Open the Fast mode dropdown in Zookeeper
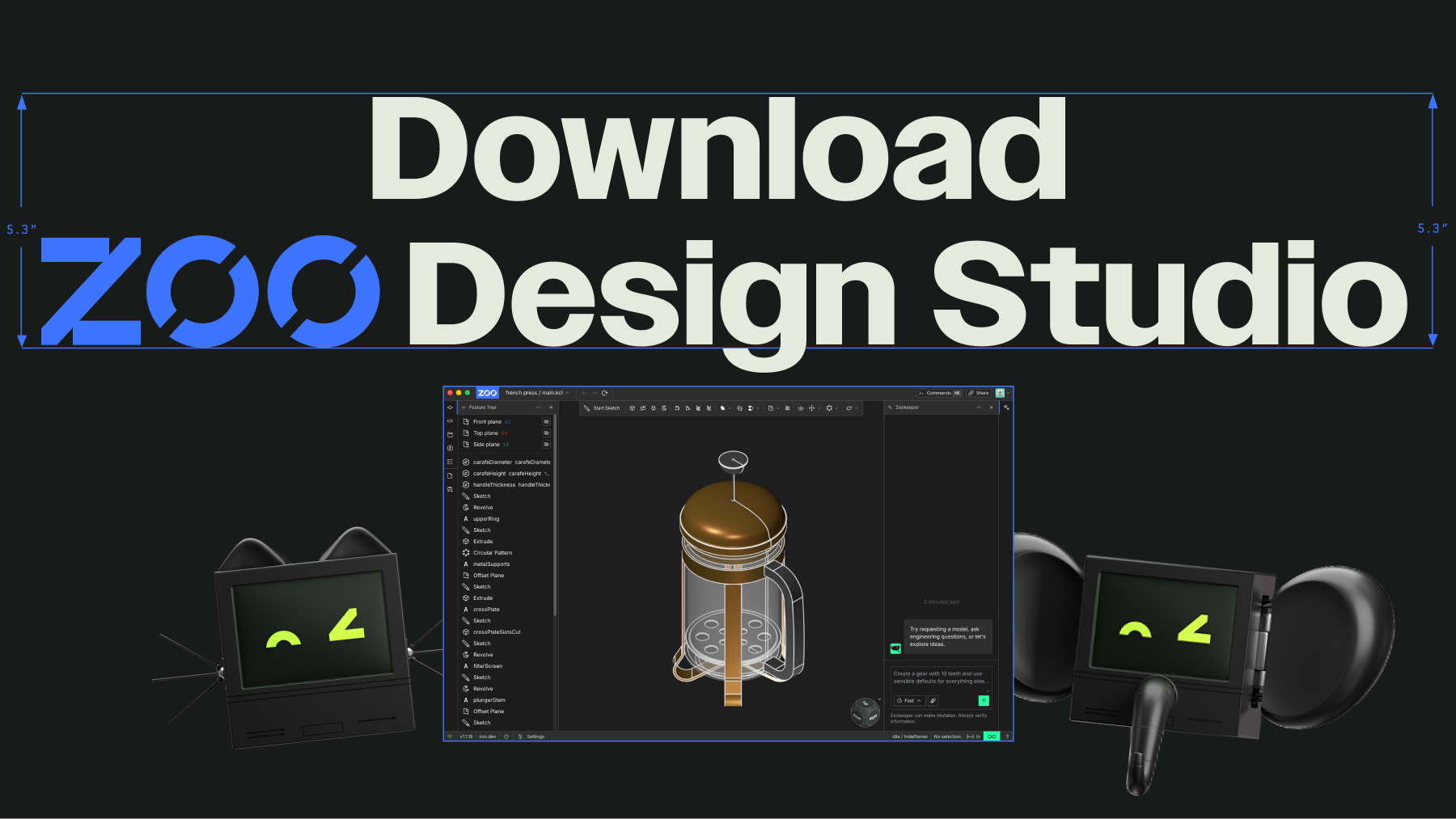Viewport: 1456px width, 819px height. pyautogui.click(x=909, y=701)
